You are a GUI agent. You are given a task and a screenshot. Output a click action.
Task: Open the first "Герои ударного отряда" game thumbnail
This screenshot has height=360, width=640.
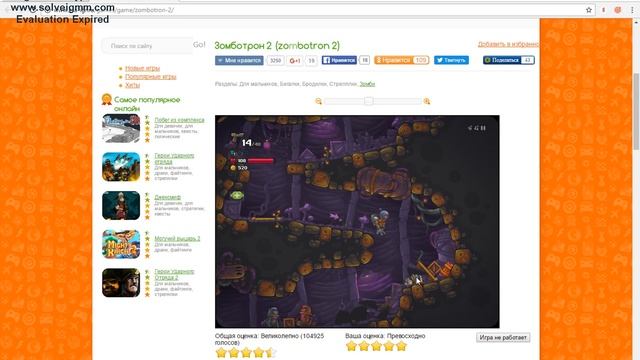pyautogui.click(x=121, y=167)
